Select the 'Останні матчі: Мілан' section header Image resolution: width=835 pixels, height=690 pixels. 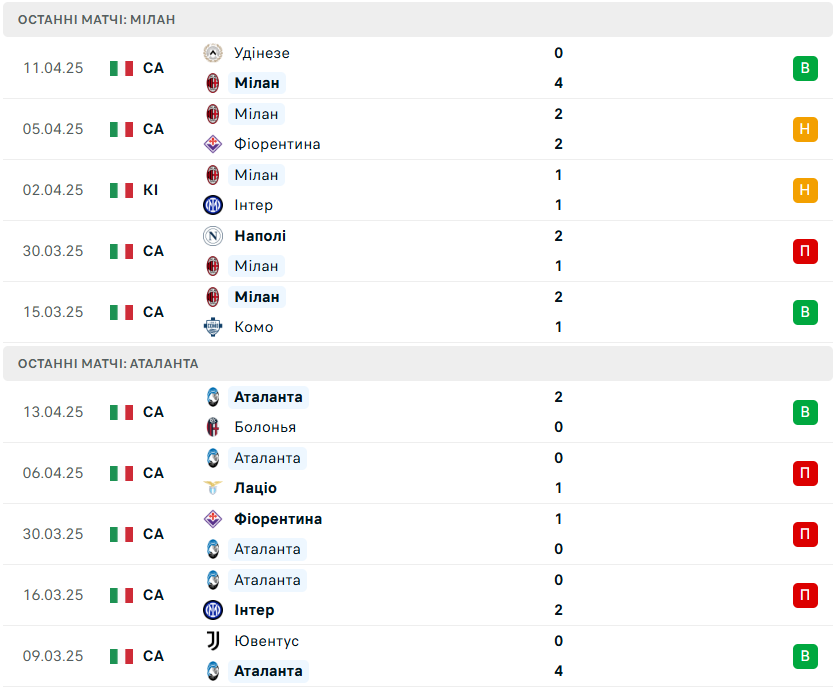pos(418,20)
